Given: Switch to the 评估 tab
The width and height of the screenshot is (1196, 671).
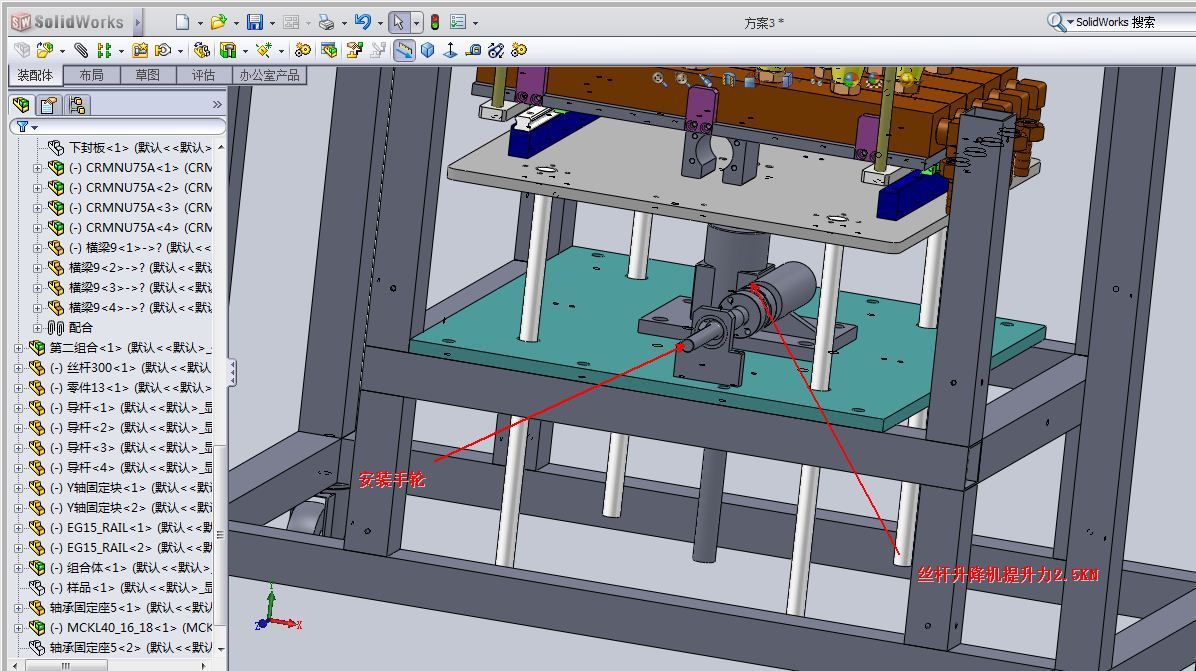Looking at the screenshot, I should pyautogui.click(x=203, y=75).
